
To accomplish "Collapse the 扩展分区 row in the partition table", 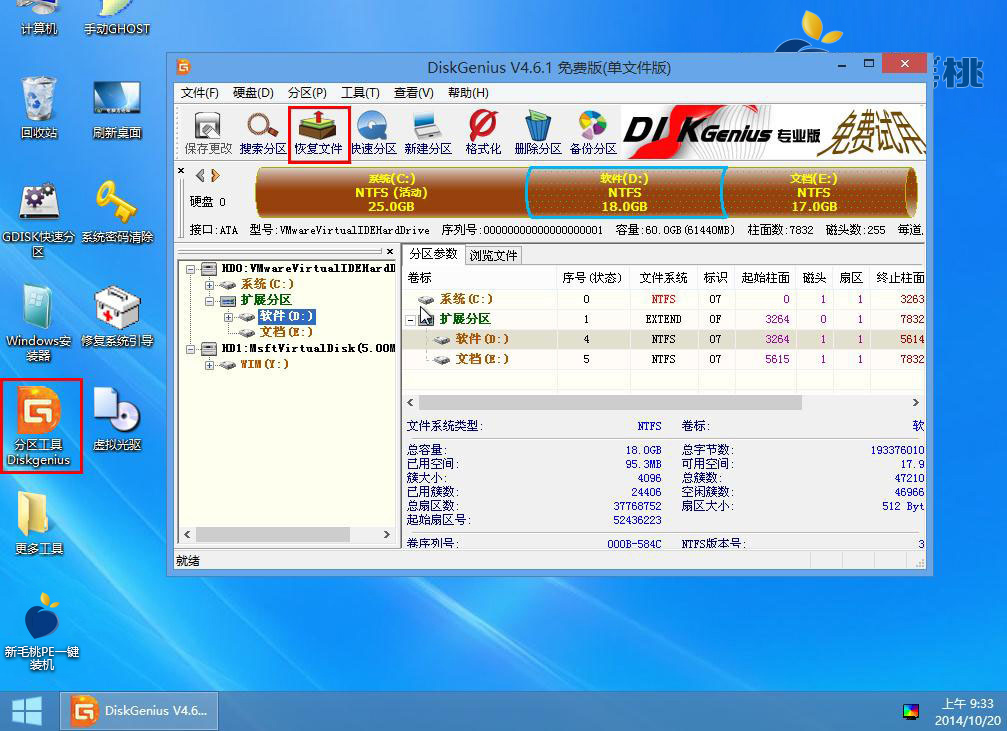I will tap(410, 319).
